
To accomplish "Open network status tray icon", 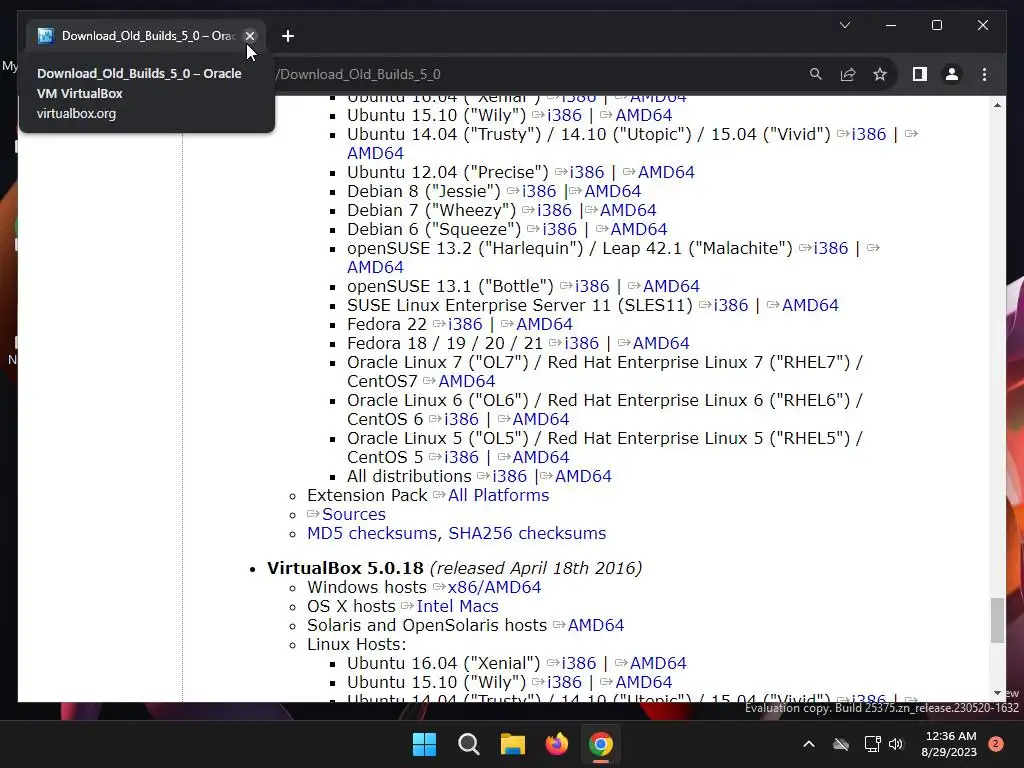I will click(x=872, y=744).
